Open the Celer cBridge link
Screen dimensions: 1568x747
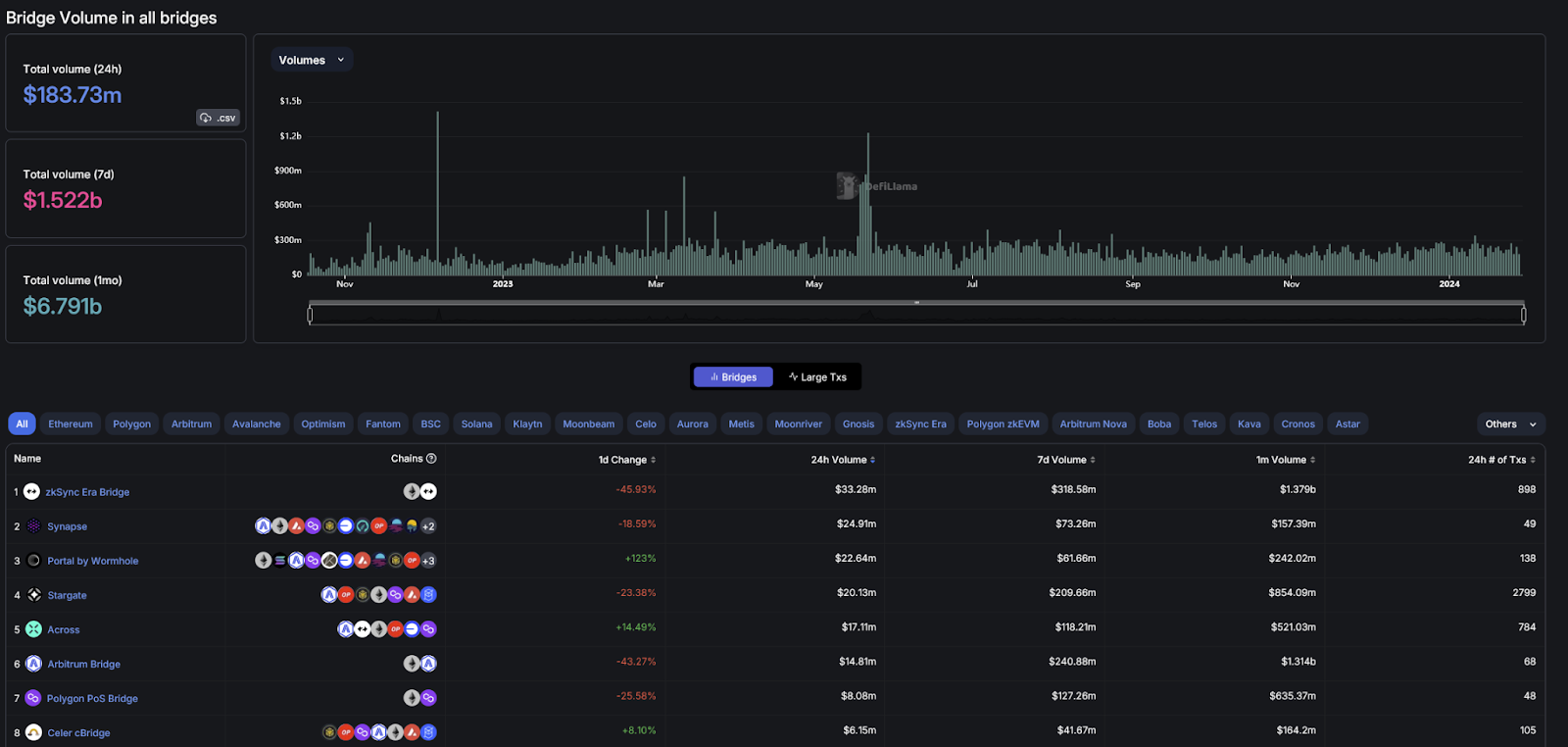[x=79, y=732]
